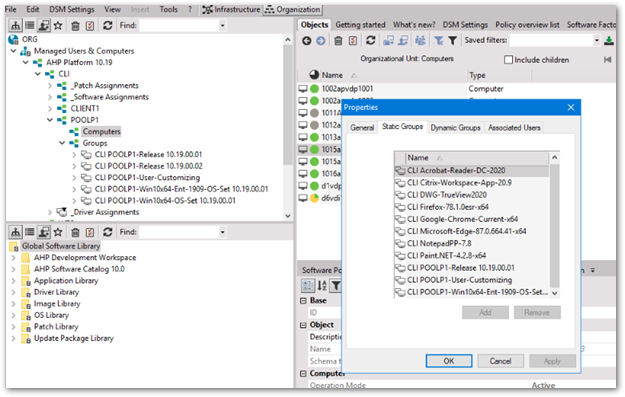Click the checklist icon in Organization toolbar

[x=90, y=26]
